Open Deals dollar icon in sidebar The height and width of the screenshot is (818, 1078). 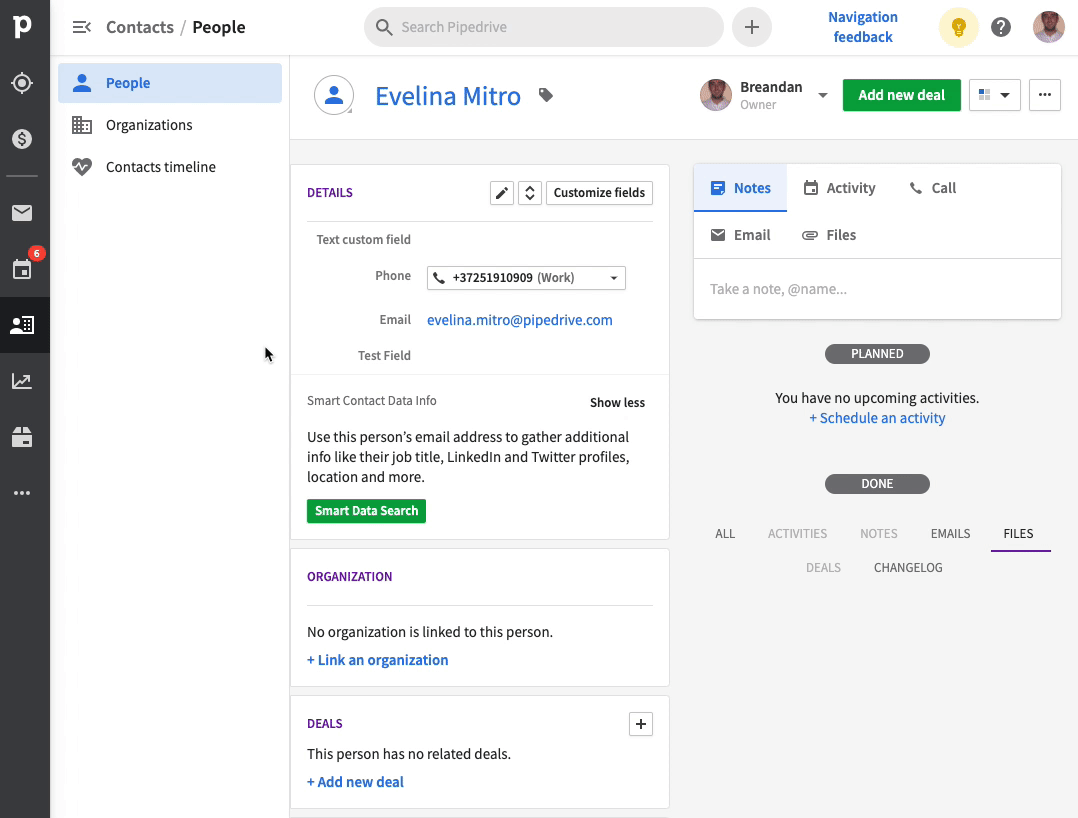pos(22,139)
